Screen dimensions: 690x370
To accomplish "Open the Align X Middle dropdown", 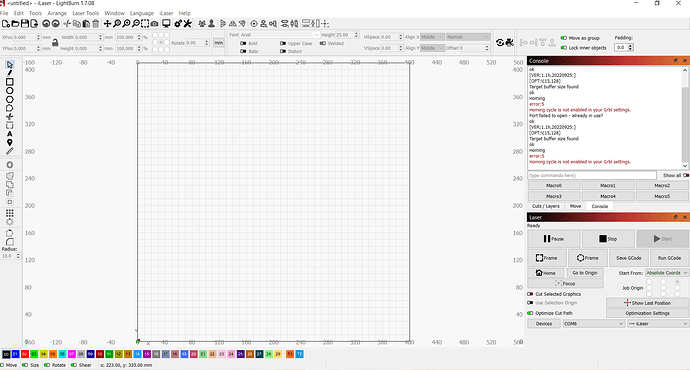I will point(432,37).
